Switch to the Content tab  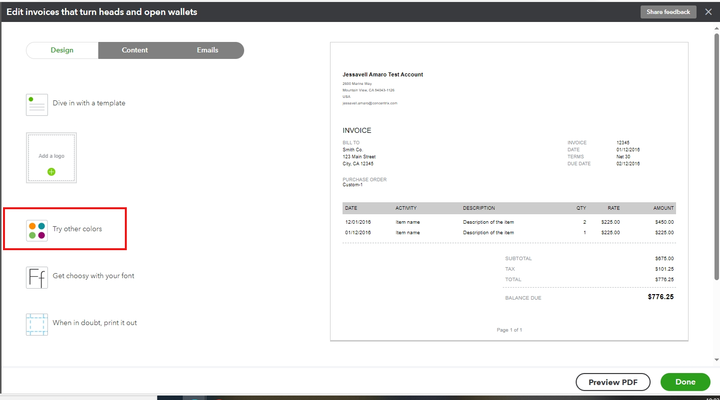pos(135,50)
